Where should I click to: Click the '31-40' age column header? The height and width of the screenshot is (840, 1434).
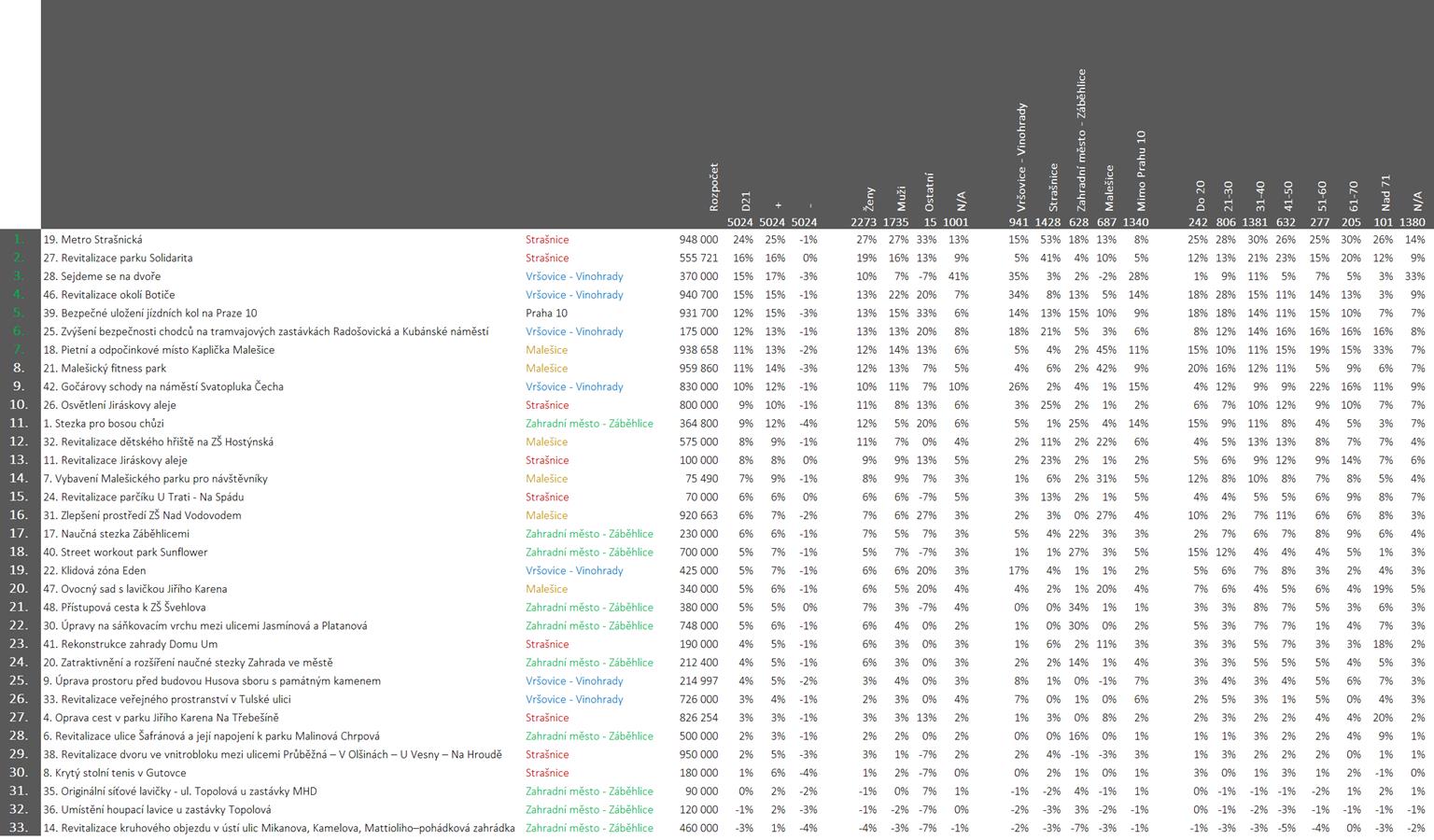coord(1259,195)
